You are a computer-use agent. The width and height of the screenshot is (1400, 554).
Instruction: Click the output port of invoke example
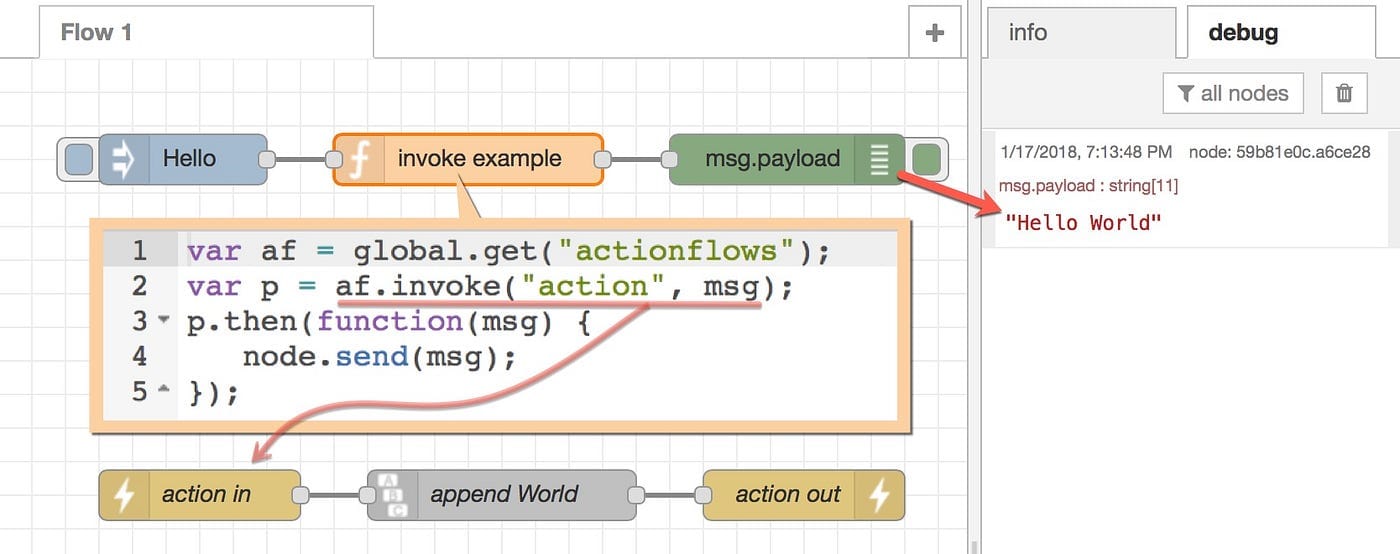point(602,159)
